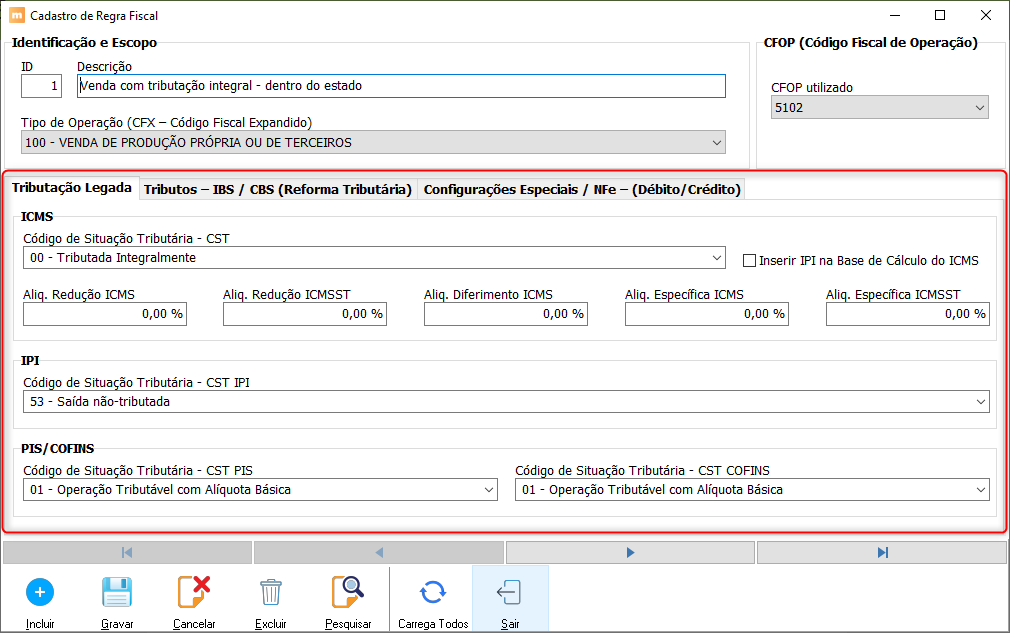Jump to last record navigation arrow
The width and height of the screenshot is (1010, 633).
click(882, 553)
